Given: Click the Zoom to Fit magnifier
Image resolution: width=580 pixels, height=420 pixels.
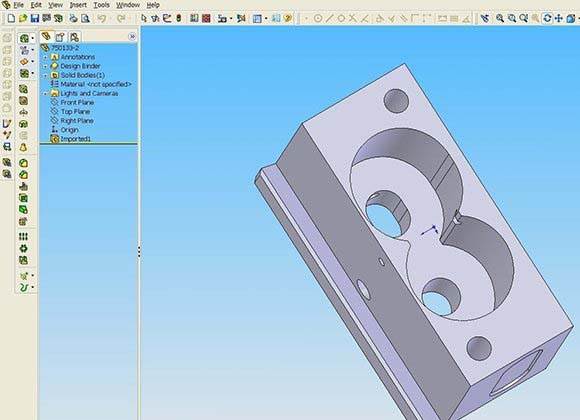Looking at the screenshot, I should 500,18.
